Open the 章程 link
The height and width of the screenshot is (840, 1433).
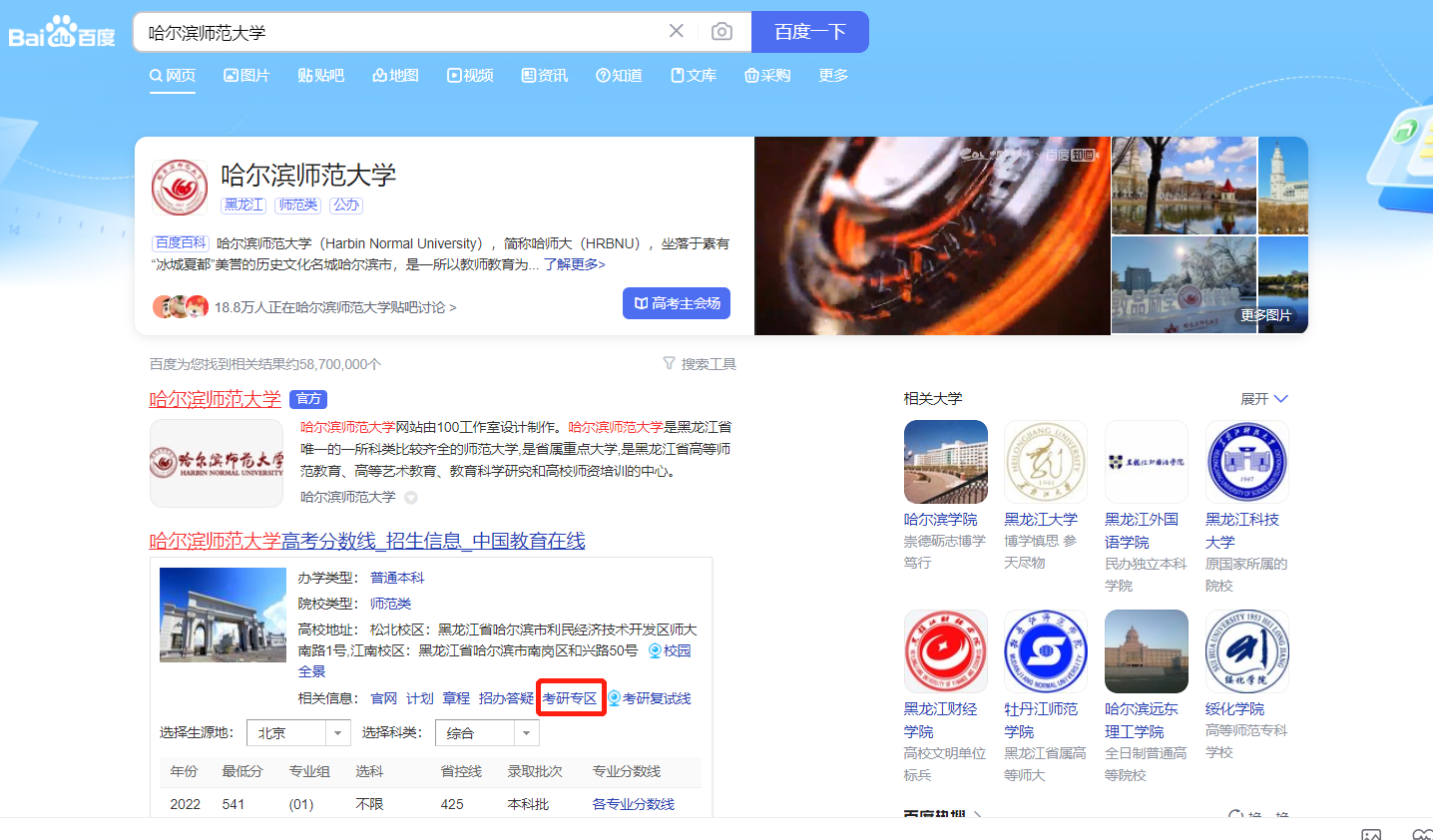[x=456, y=698]
